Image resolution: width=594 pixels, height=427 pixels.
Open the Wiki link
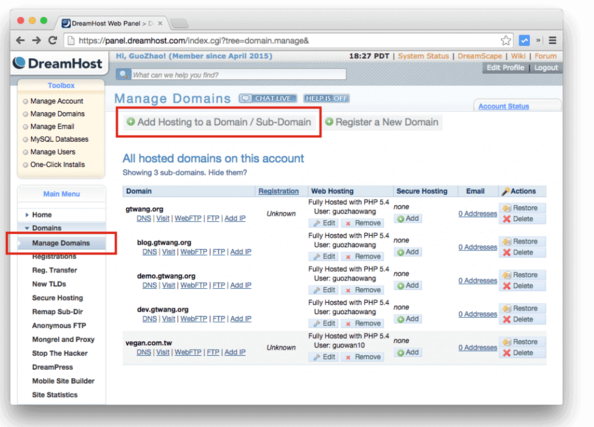(x=518, y=56)
